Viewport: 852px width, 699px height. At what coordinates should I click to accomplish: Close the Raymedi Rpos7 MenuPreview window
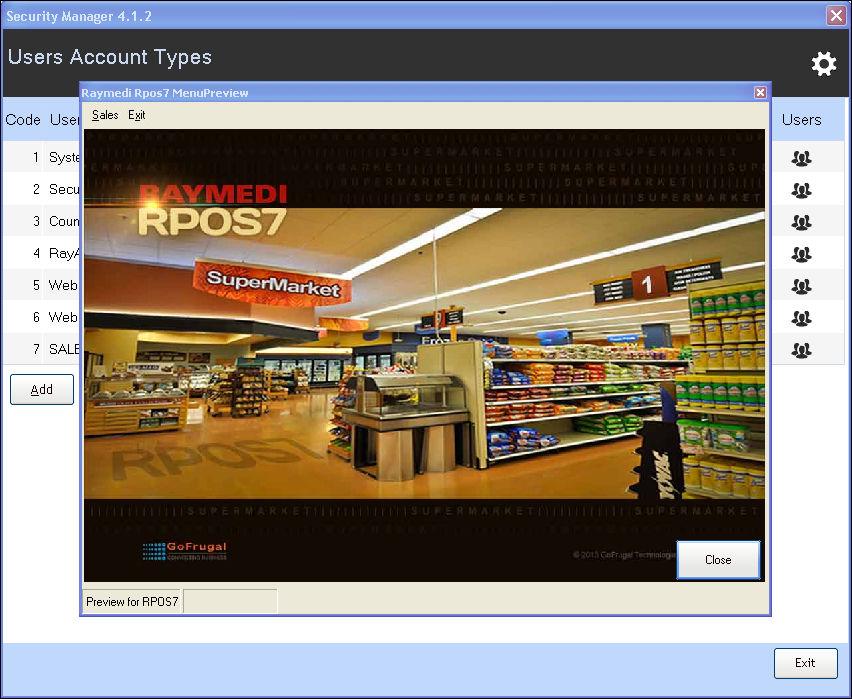[x=760, y=93]
